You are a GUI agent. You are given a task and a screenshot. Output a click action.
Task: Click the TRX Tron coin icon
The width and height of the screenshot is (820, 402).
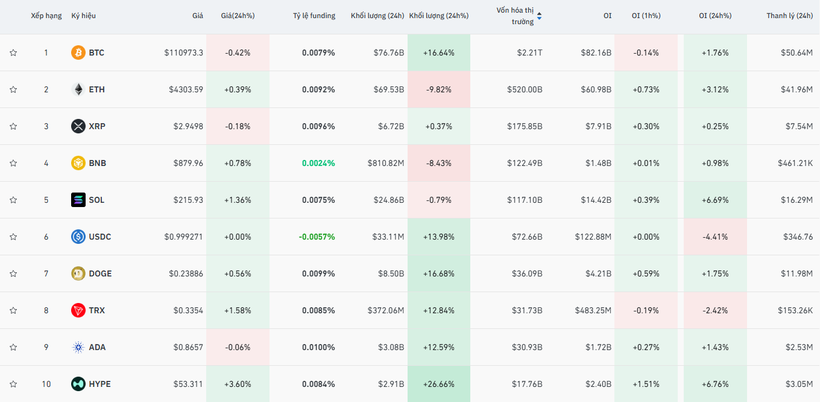(x=78, y=310)
